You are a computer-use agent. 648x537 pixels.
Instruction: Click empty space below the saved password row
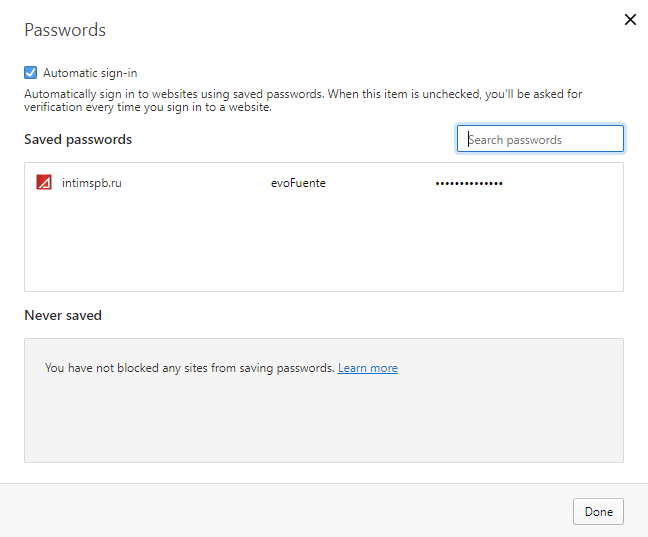[323, 245]
